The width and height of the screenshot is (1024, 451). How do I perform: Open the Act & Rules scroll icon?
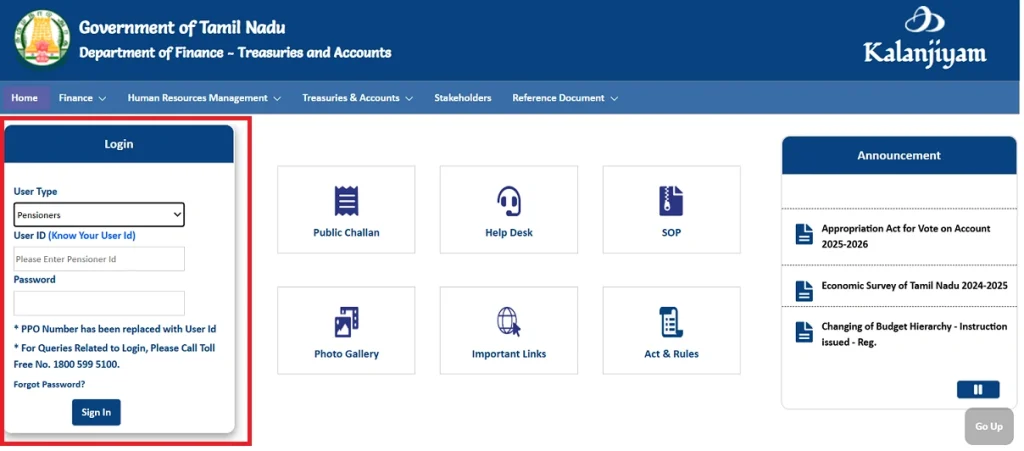(x=671, y=322)
